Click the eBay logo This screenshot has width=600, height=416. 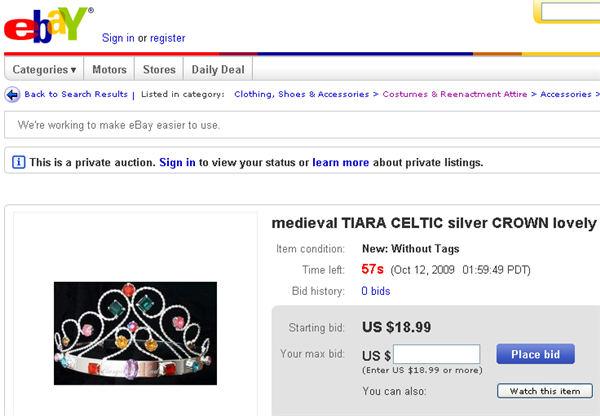49,23
